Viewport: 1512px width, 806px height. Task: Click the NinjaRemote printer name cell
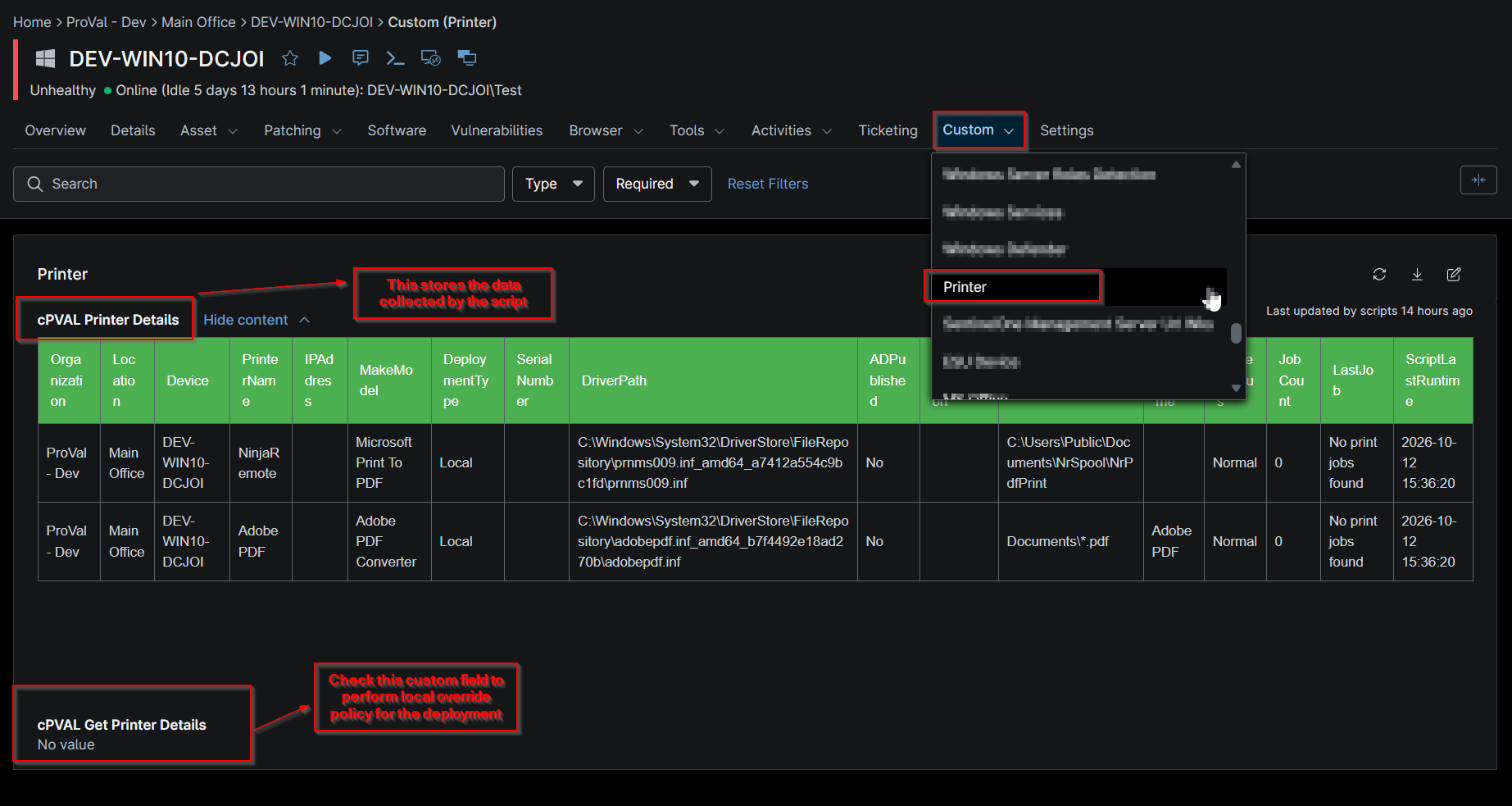[261, 463]
